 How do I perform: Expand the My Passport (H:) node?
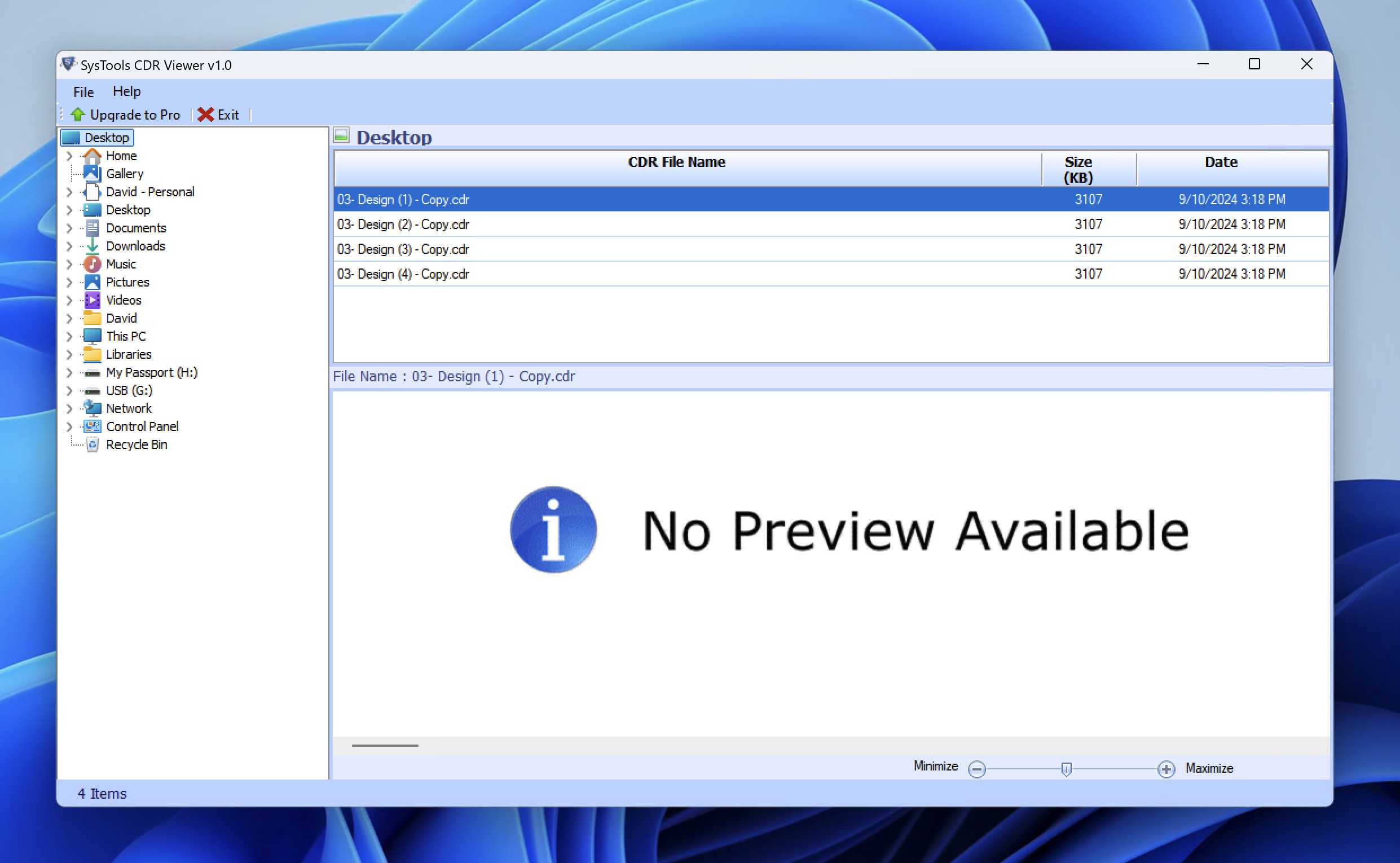coord(69,373)
